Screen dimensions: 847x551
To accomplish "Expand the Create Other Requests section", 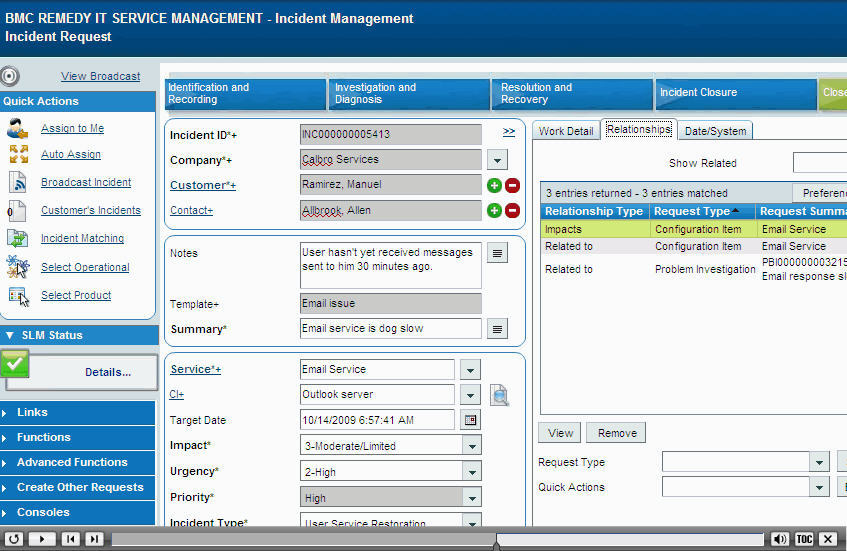I will pos(78,487).
